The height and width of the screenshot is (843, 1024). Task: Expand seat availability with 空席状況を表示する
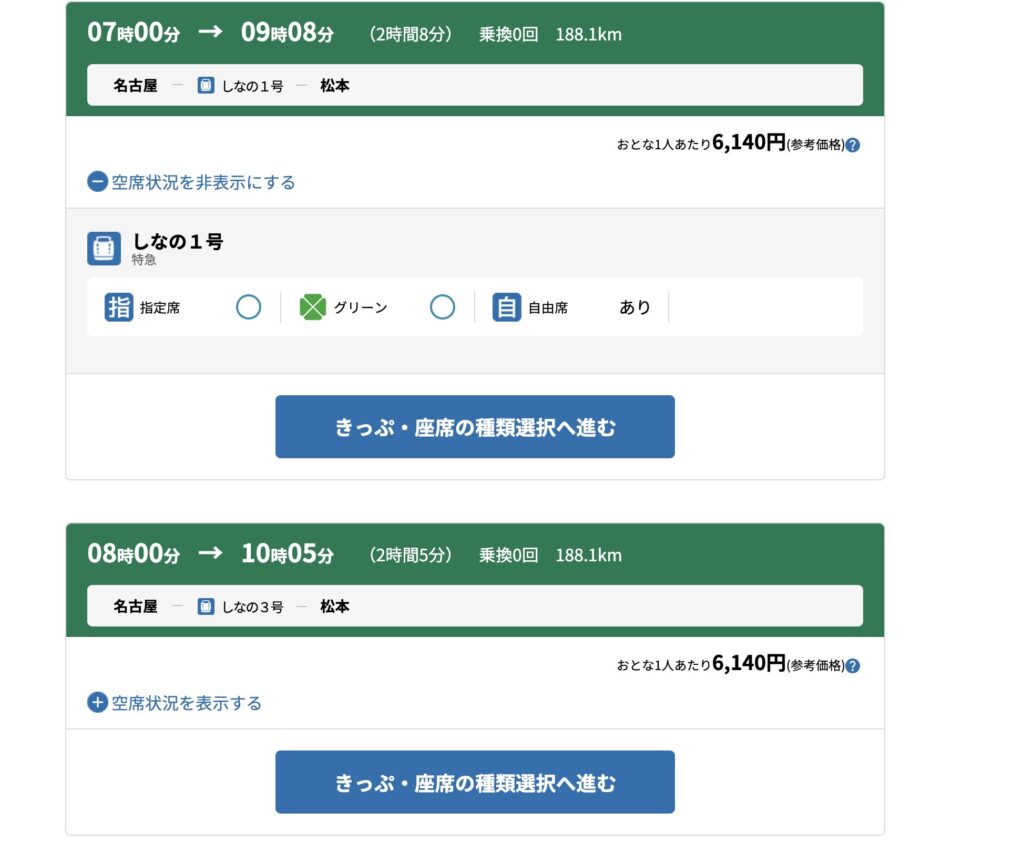click(x=186, y=704)
